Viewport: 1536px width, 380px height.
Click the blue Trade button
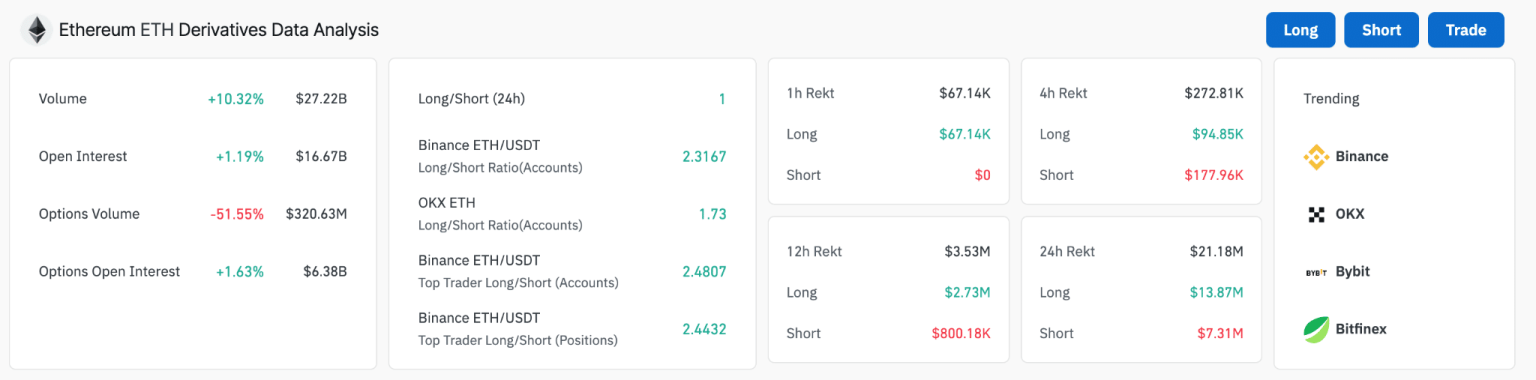[1465, 30]
